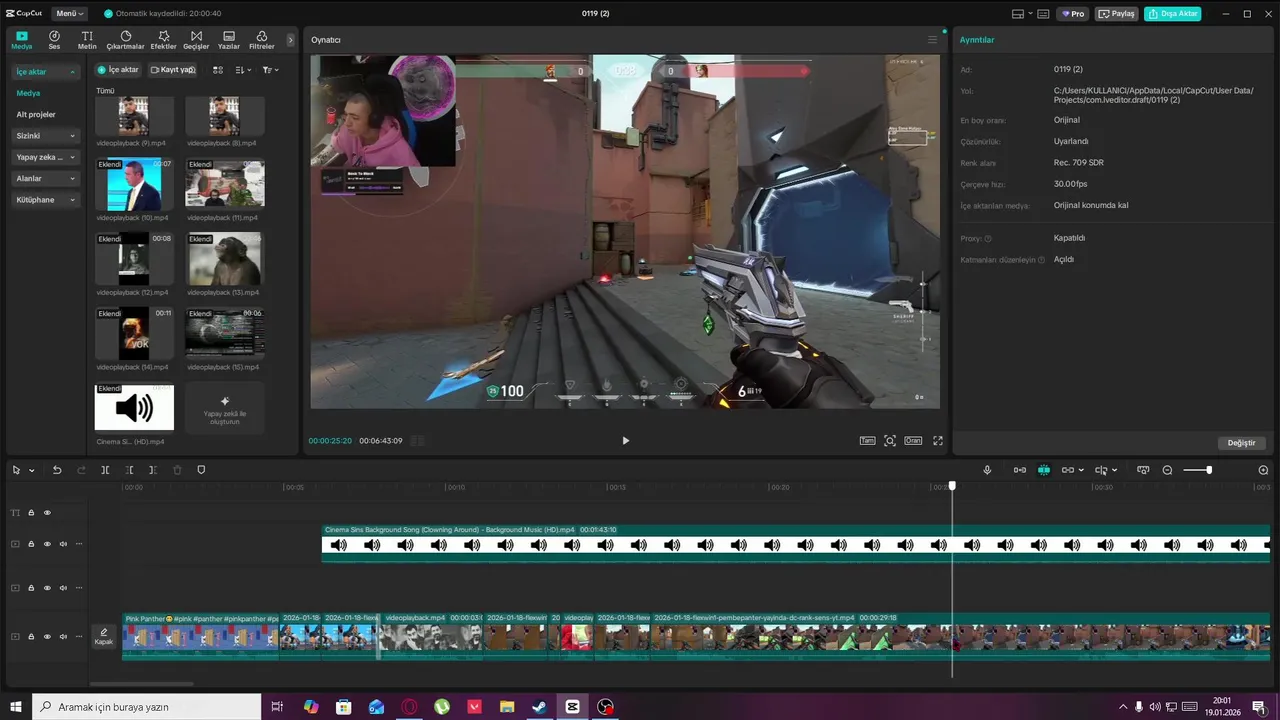Add a marker with the shield icon

coord(201,470)
